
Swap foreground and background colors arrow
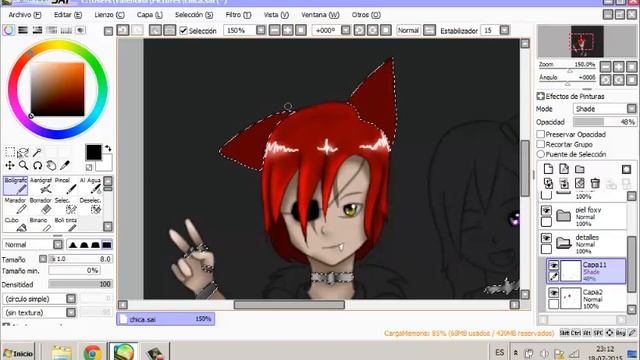108,148
